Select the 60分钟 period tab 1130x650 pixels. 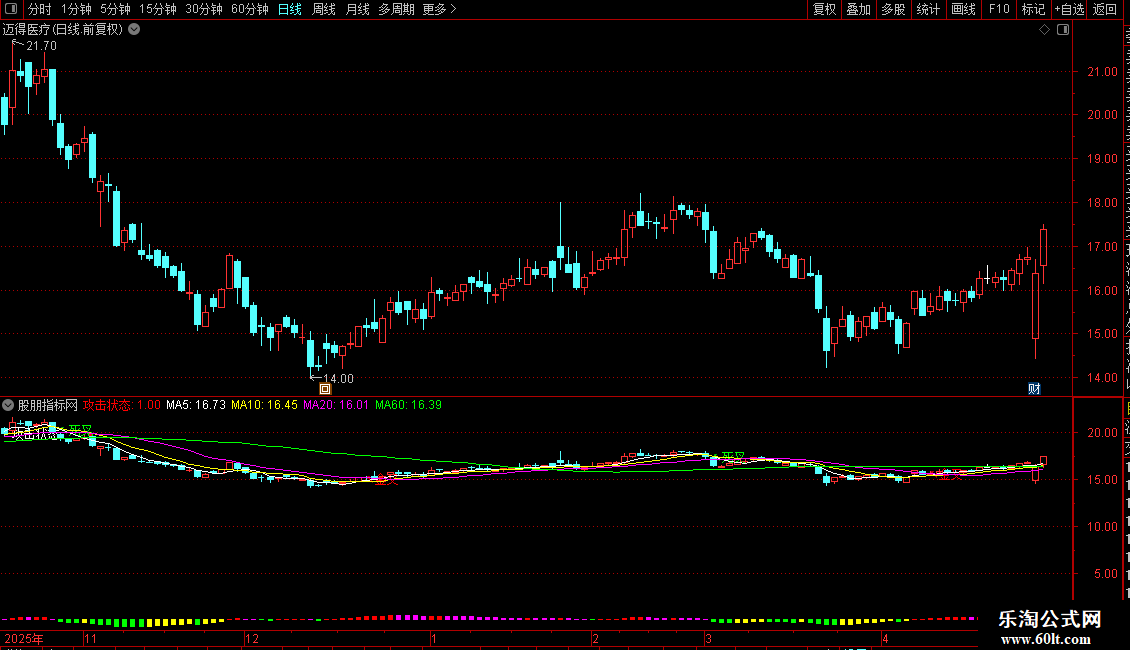pyautogui.click(x=250, y=9)
